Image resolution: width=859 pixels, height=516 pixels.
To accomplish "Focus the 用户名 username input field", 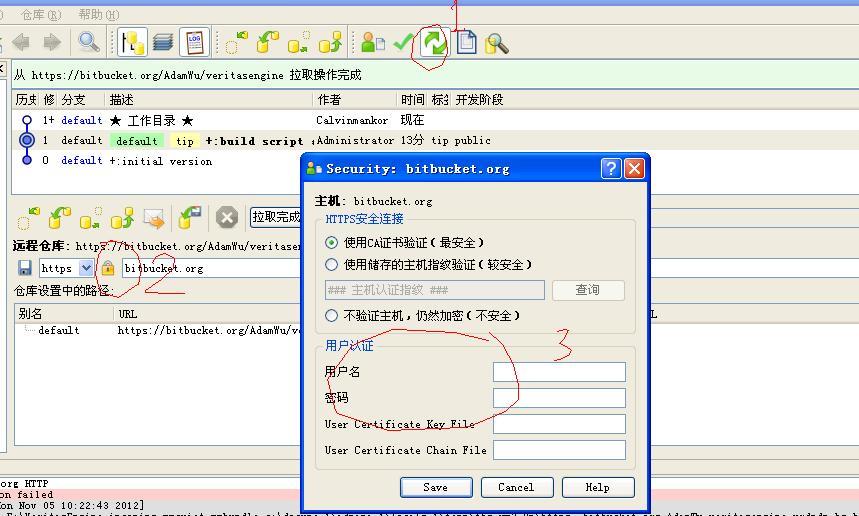I will pos(559,371).
